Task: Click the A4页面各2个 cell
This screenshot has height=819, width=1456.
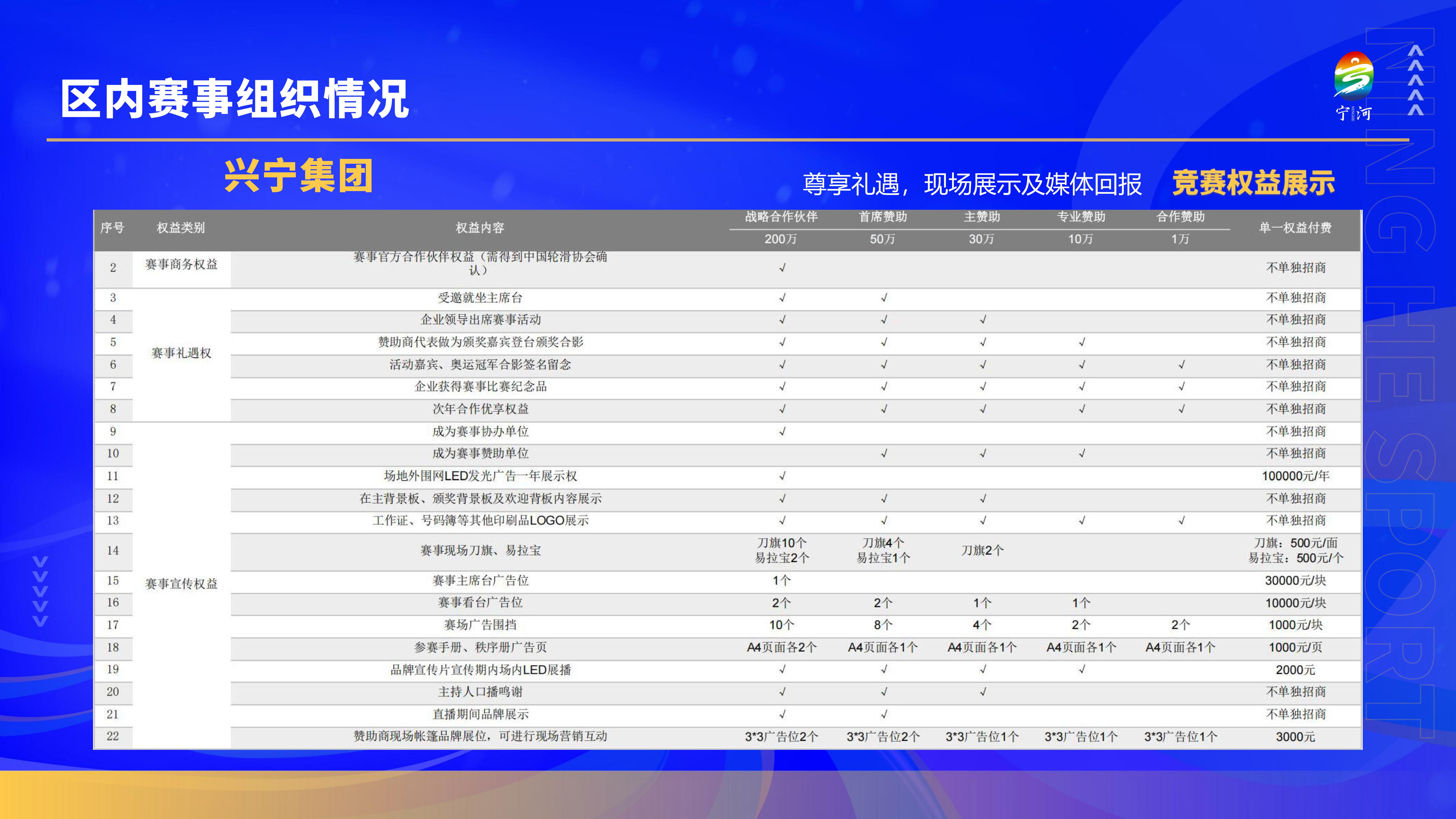Action: coord(782,648)
